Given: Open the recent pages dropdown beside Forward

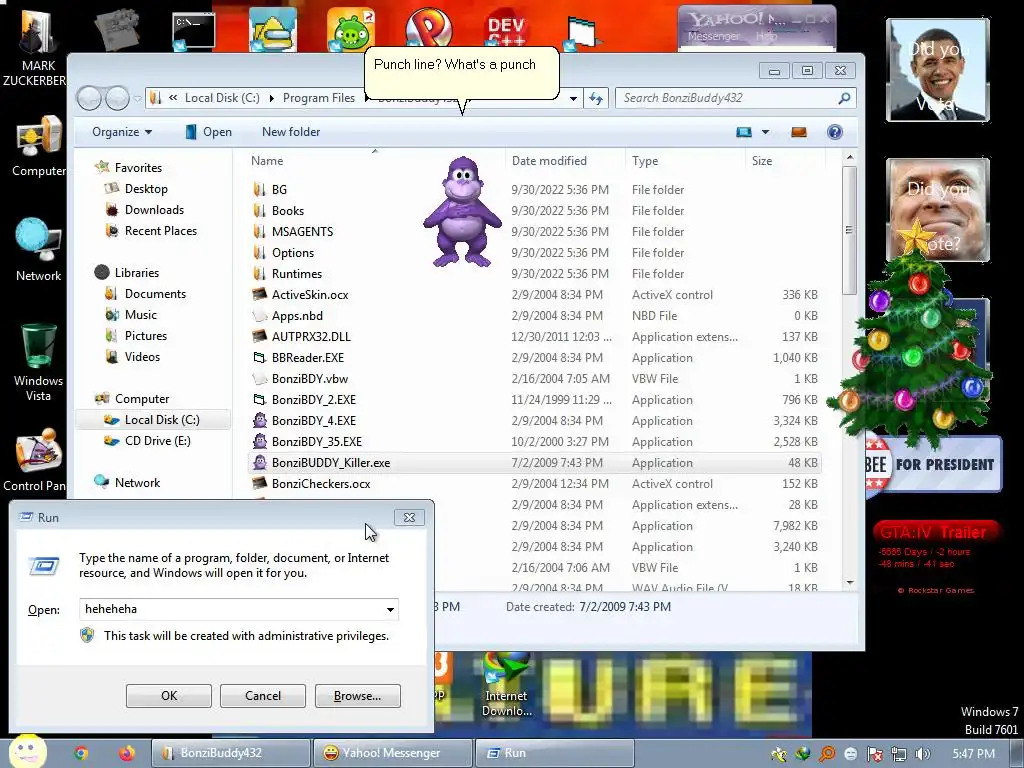Looking at the screenshot, I should pos(137,99).
